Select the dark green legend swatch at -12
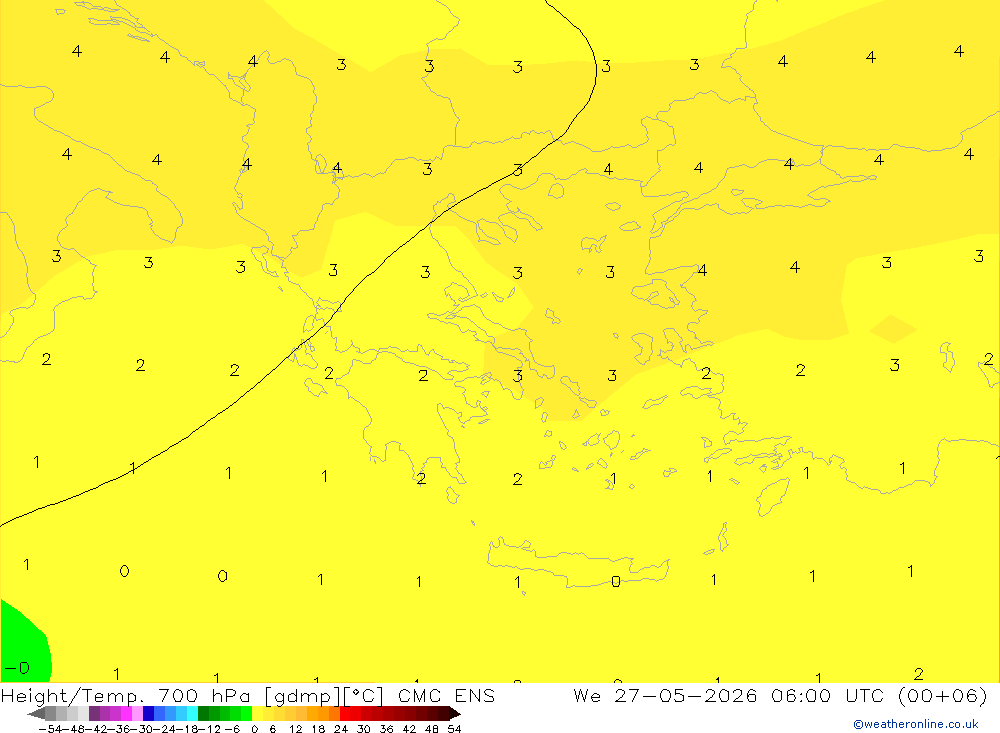1000x733 pixels. tap(203, 714)
